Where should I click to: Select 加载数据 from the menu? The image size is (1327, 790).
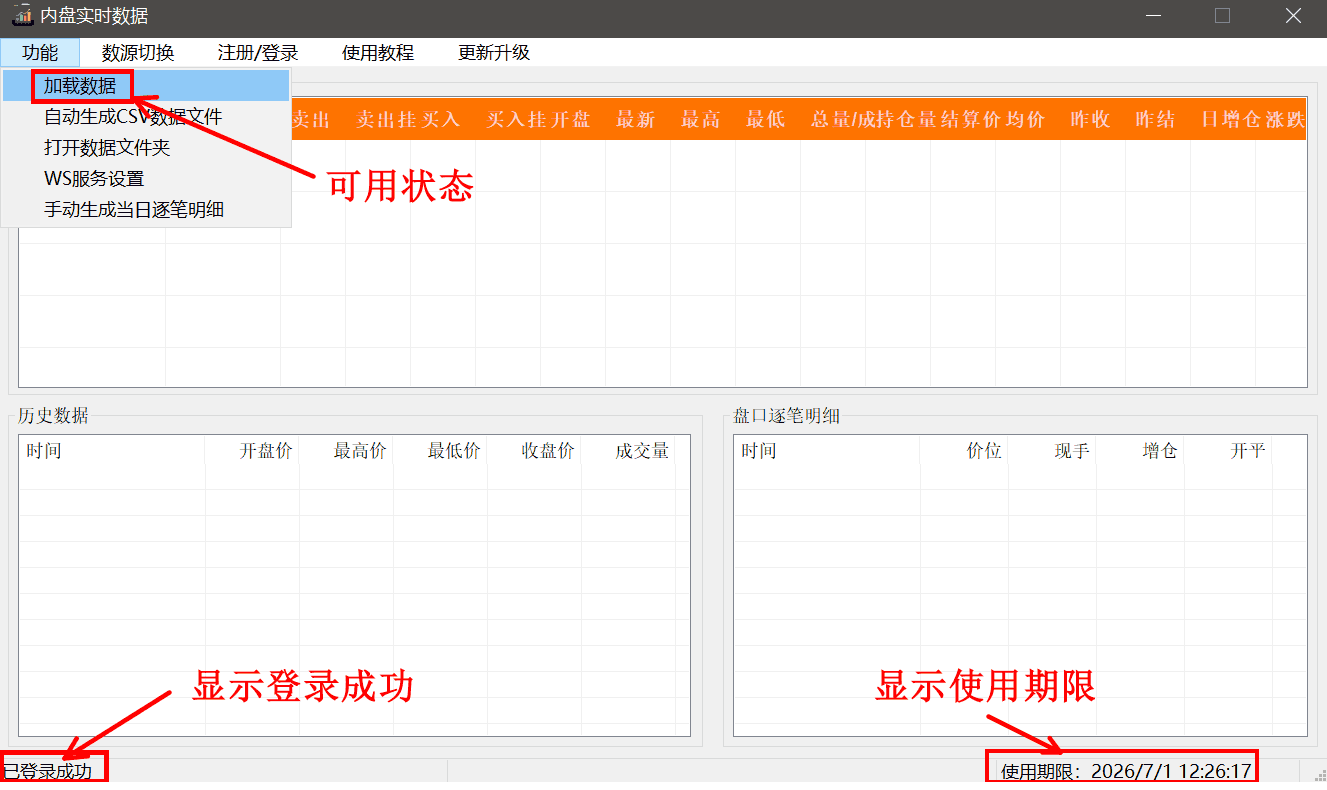tap(80, 86)
